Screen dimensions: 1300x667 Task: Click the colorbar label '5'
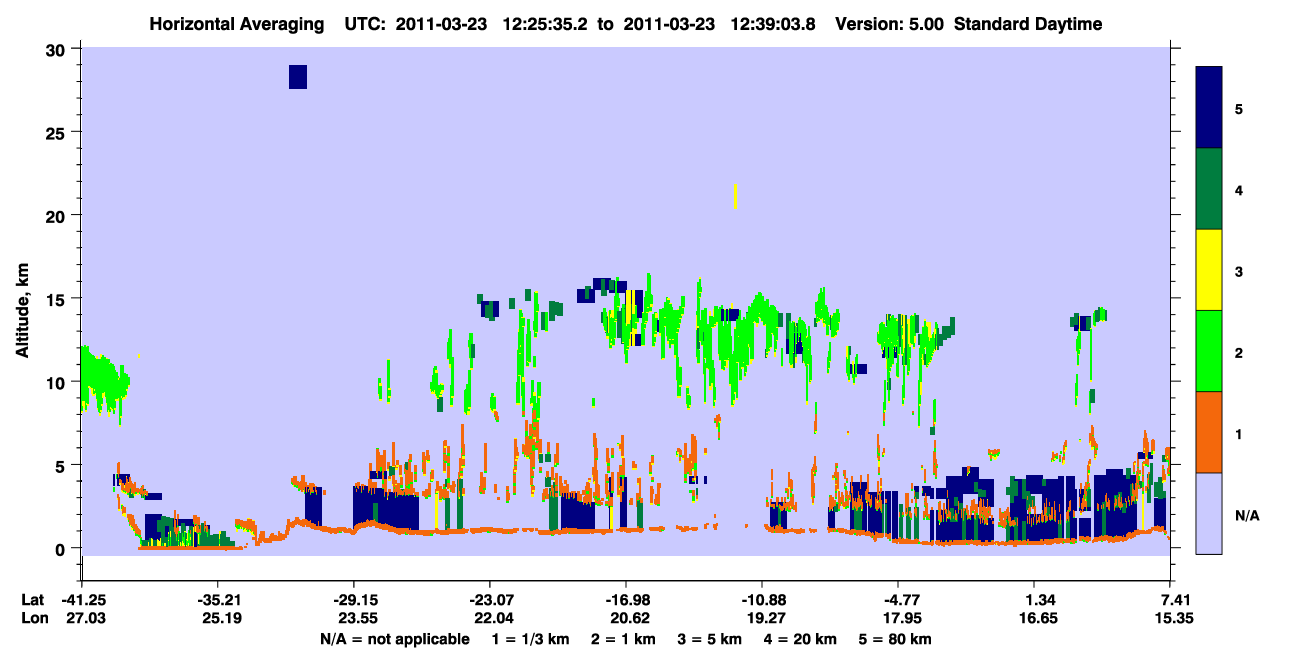pyautogui.click(x=1239, y=108)
